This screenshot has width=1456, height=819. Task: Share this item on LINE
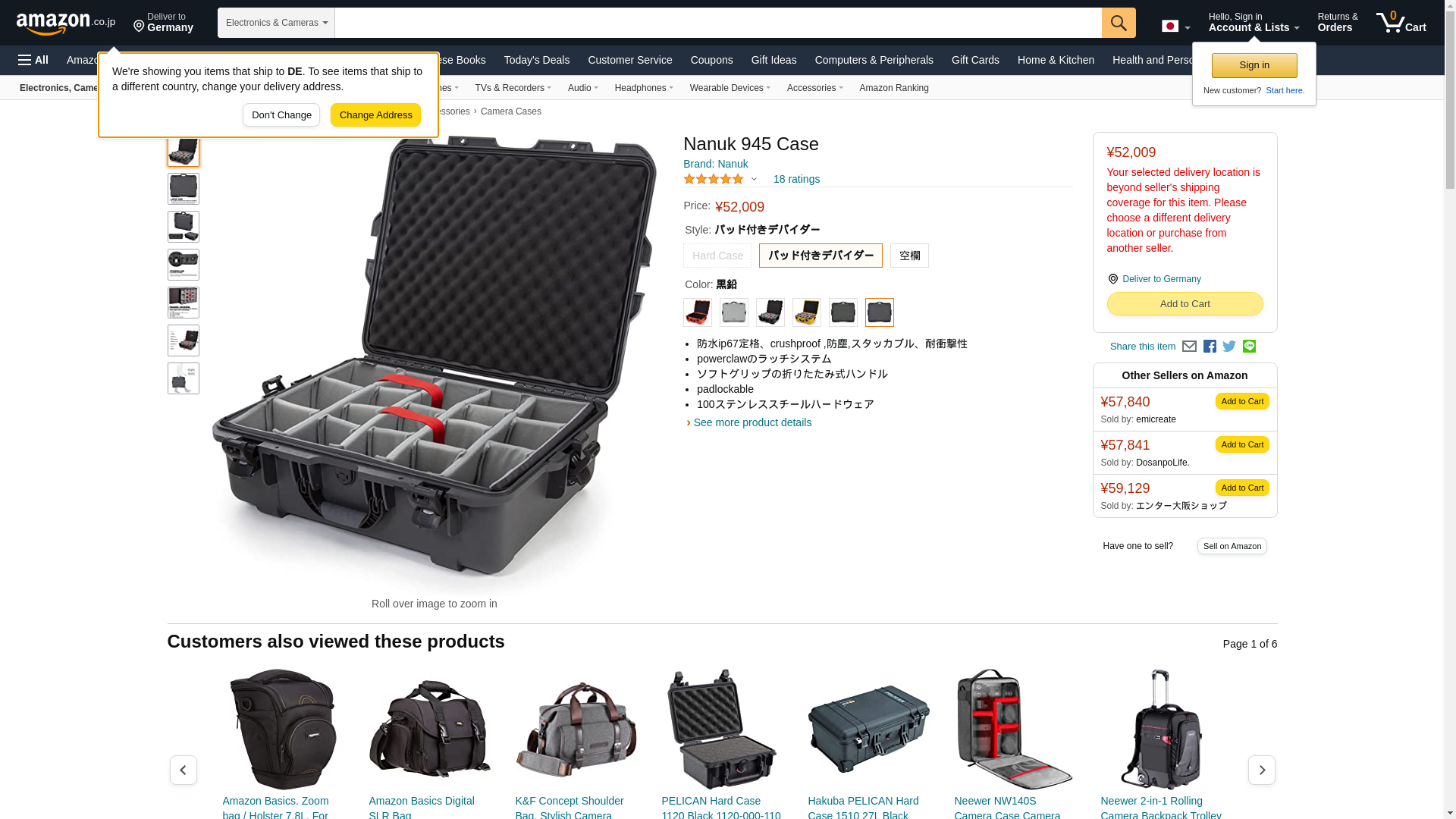point(1249,347)
